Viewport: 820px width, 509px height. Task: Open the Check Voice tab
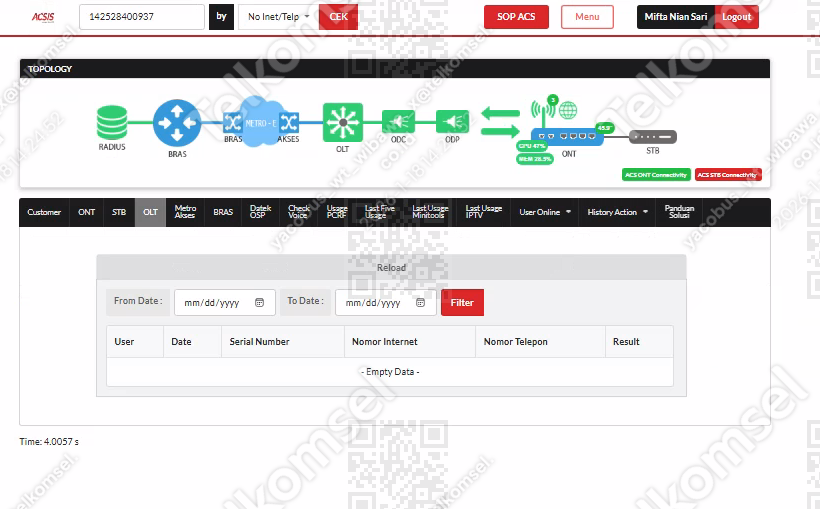pos(299,212)
